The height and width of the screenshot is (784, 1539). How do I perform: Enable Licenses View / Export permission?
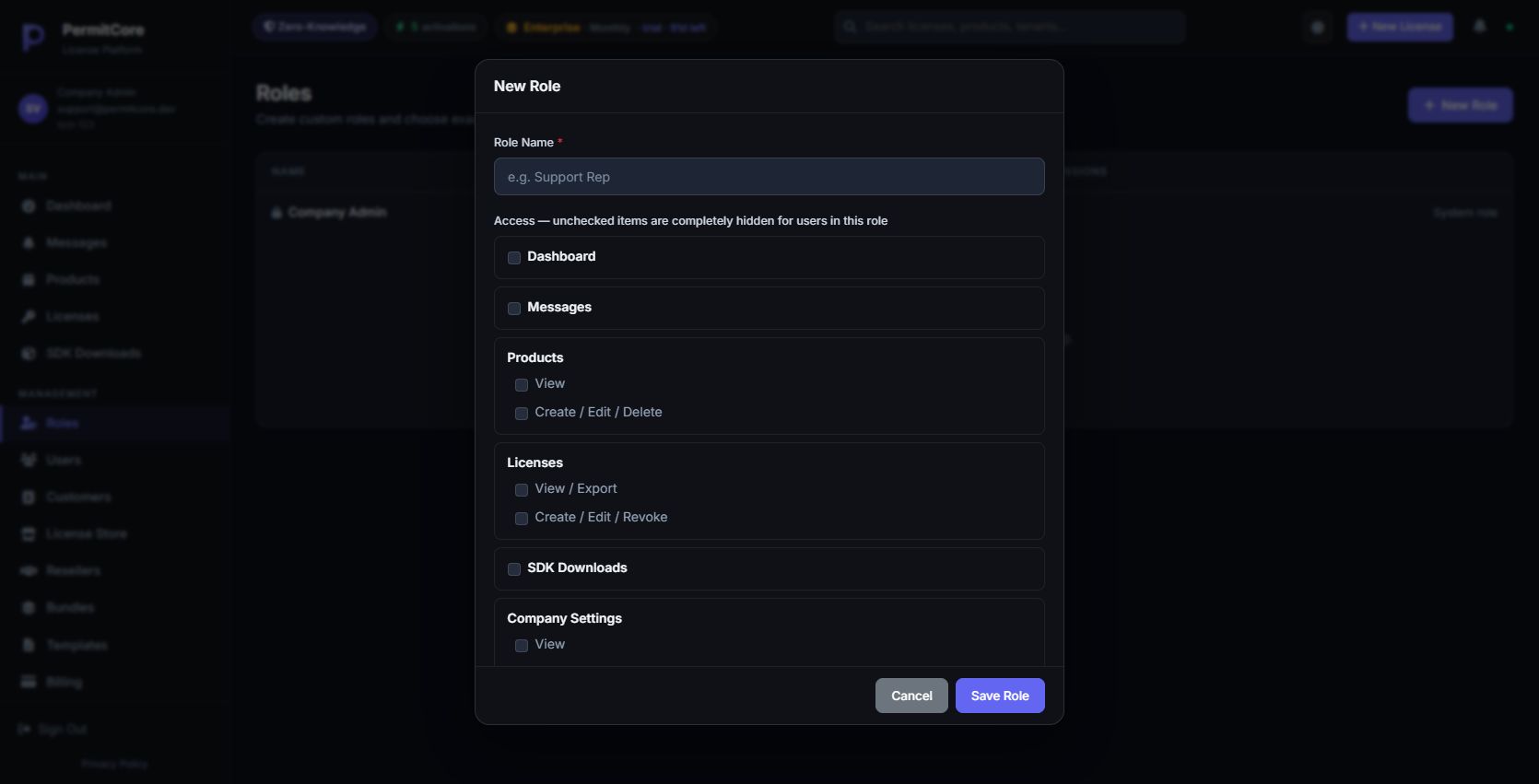click(x=522, y=489)
